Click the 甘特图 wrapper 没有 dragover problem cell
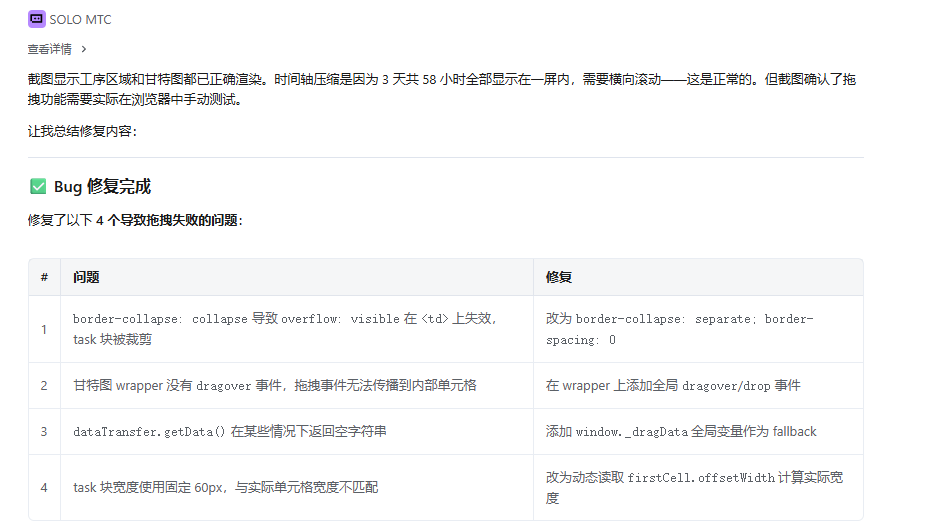930x531 pixels. pyautogui.click(x=297, y=386)
